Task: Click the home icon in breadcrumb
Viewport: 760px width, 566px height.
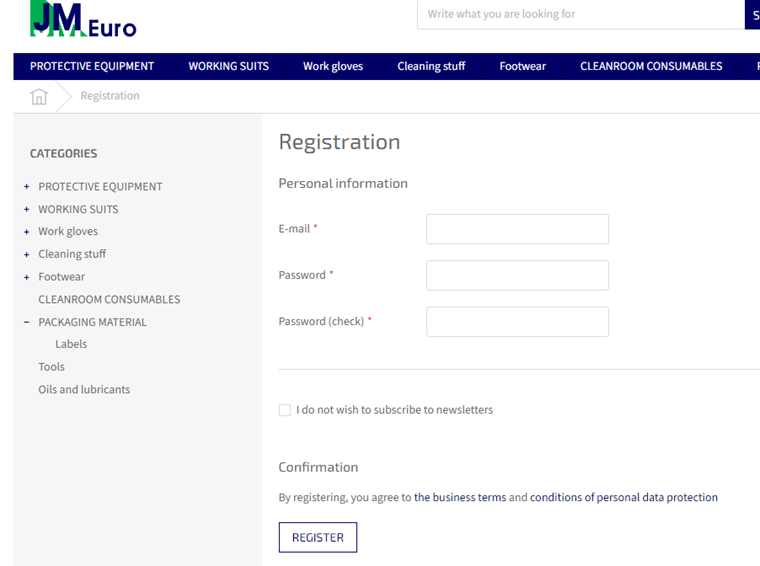Action: point(39,96)
